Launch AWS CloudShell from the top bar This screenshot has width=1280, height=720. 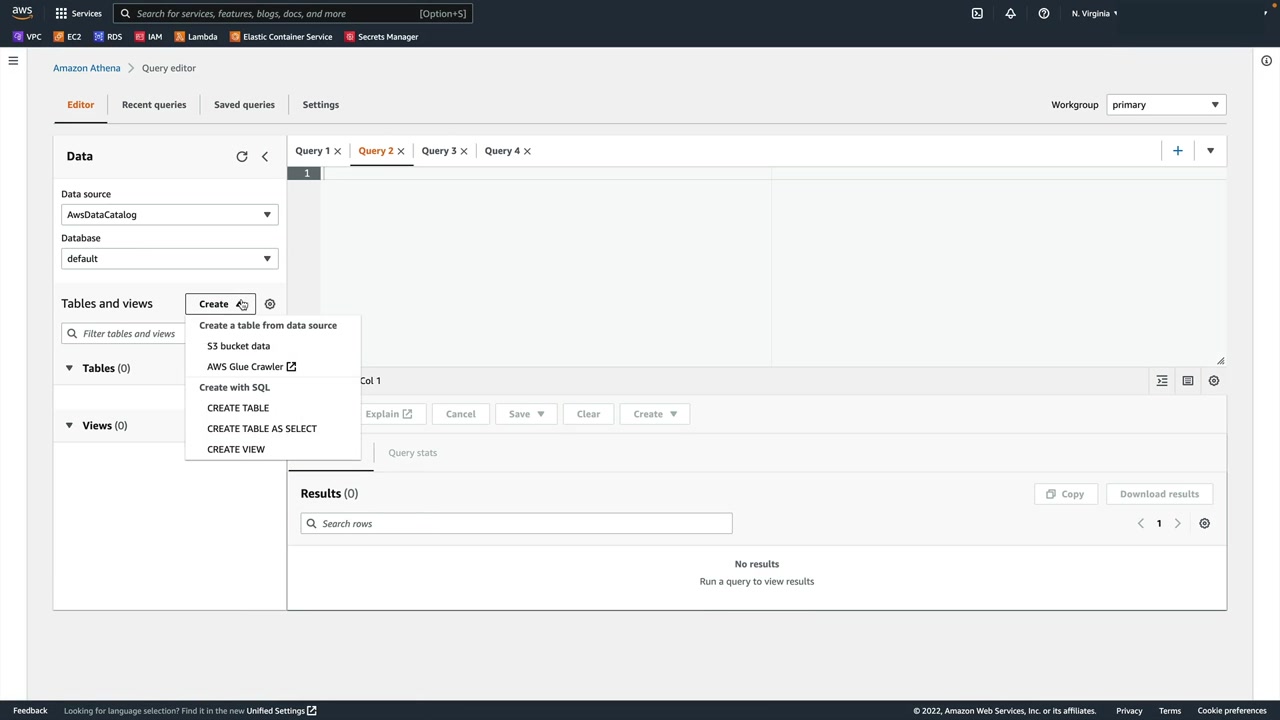coord(977,13)
